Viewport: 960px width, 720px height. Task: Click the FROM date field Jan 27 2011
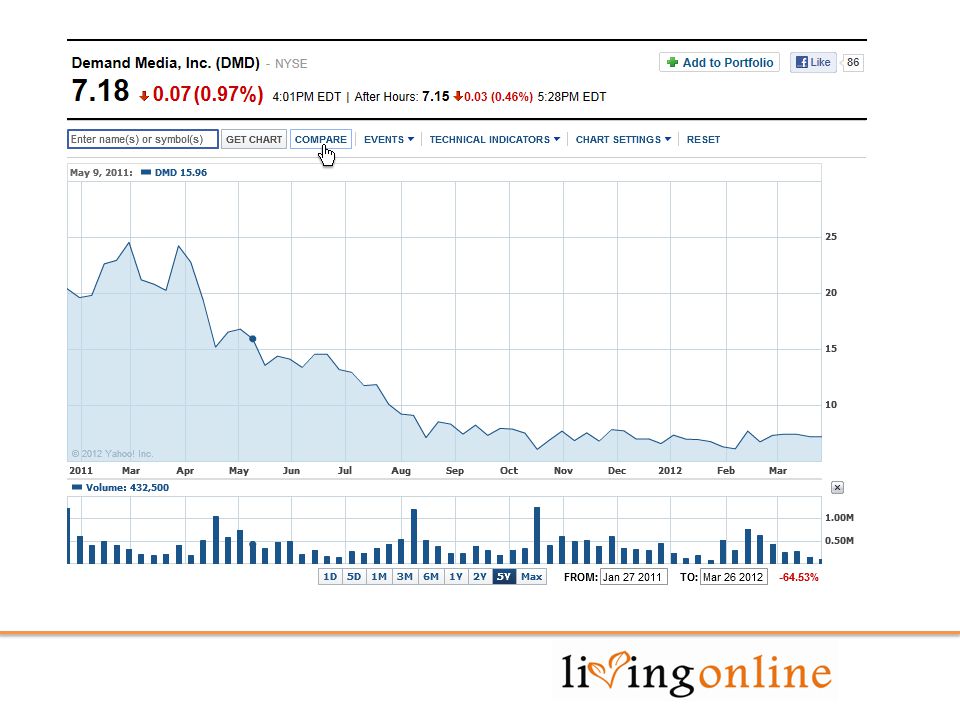pos(634,577)
